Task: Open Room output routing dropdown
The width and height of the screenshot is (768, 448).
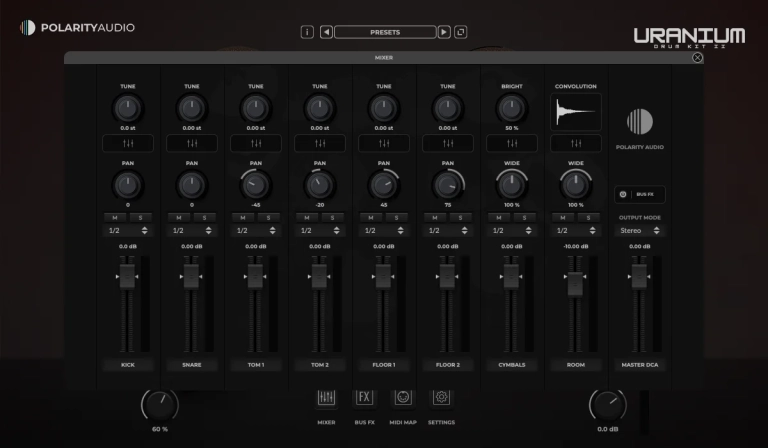Action: click(576, 231)
